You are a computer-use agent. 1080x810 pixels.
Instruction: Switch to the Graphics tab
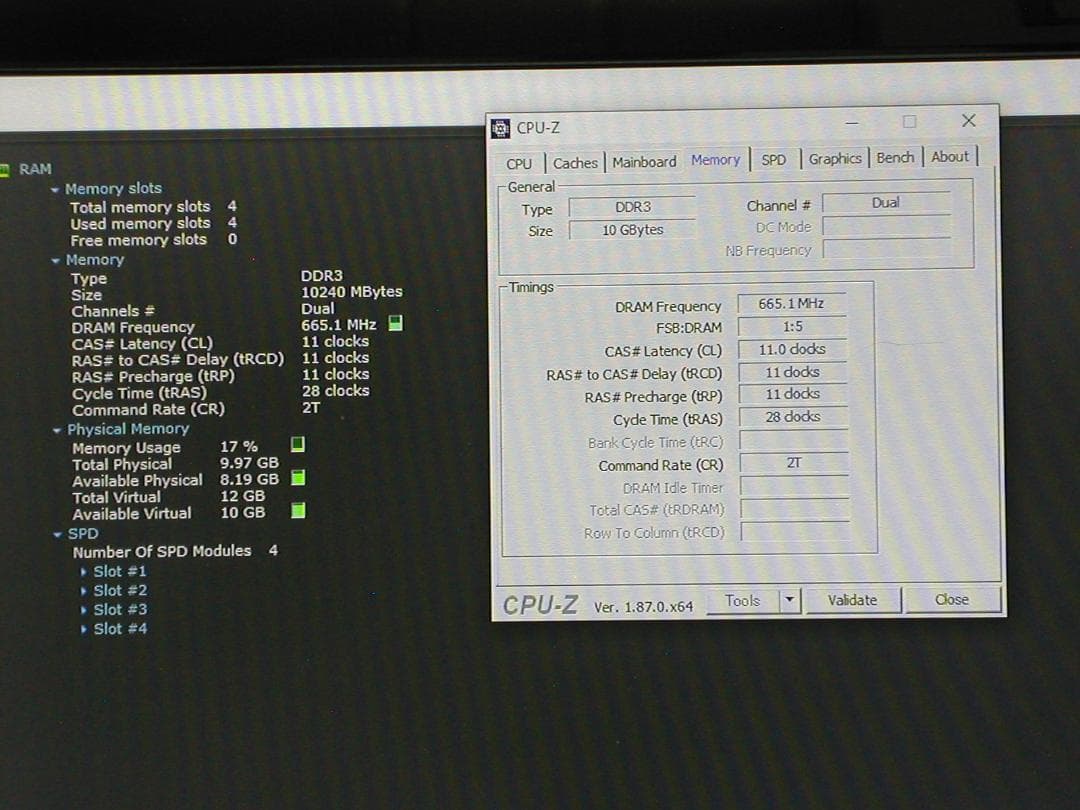835,158
